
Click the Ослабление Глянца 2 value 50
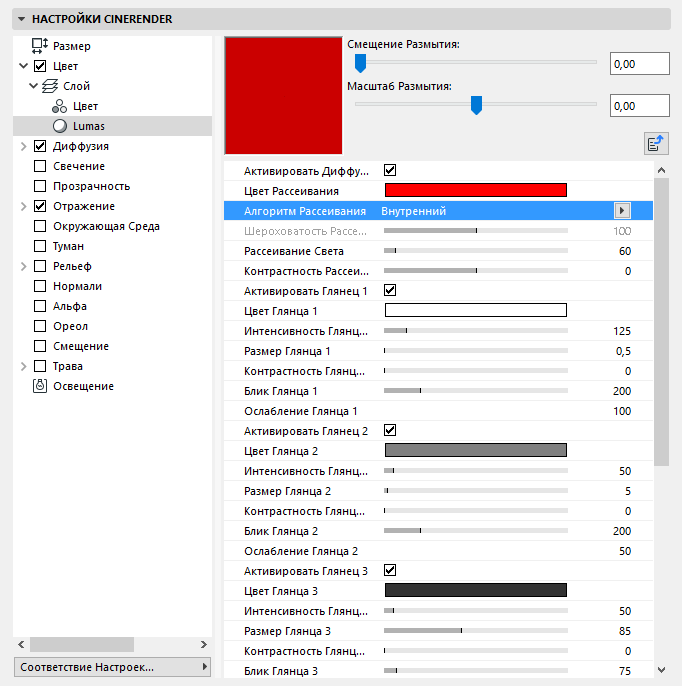tap(625, 551)
